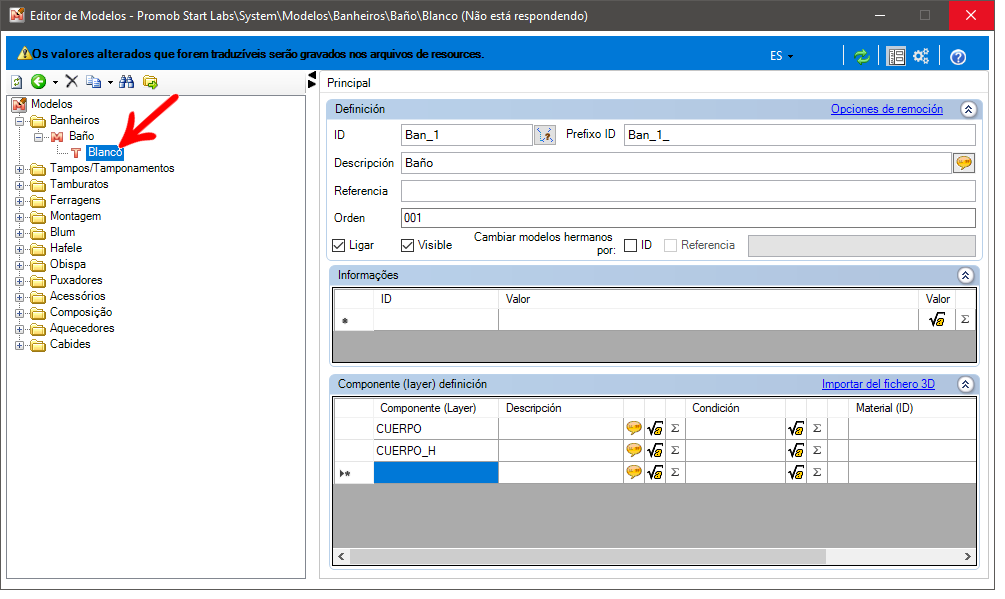Open the gears settings icon
1005x599 pixels.
pos(921,56)
